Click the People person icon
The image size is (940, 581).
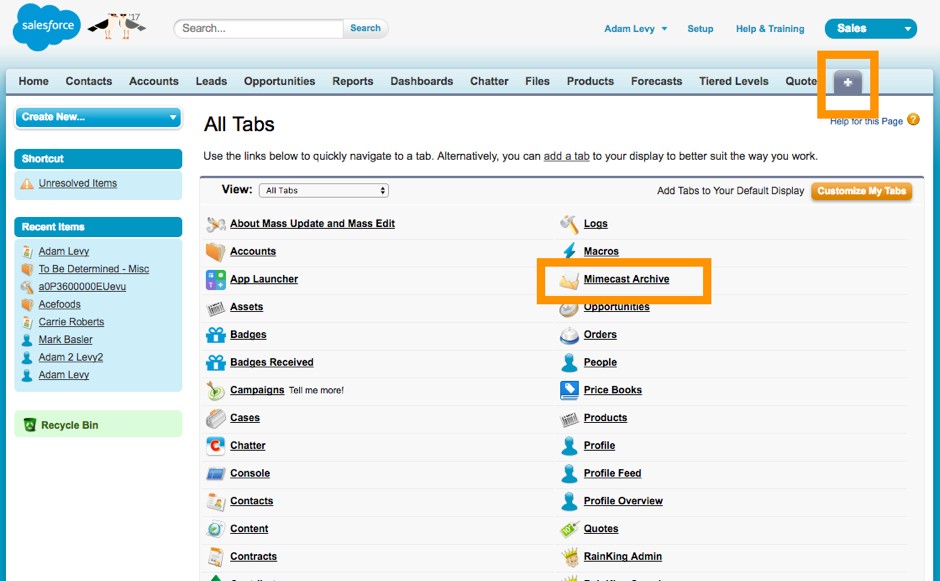coord(570,362)
